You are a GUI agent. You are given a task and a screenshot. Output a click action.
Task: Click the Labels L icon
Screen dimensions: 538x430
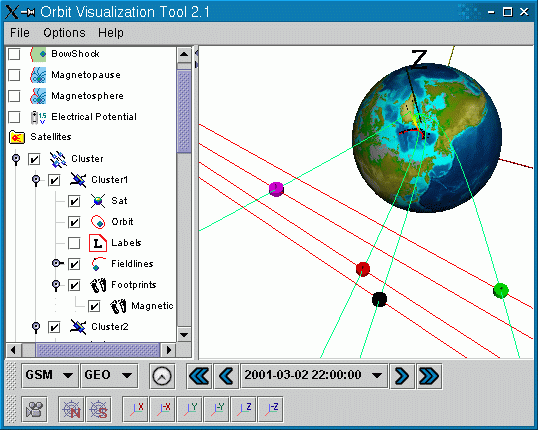[98, 243]
